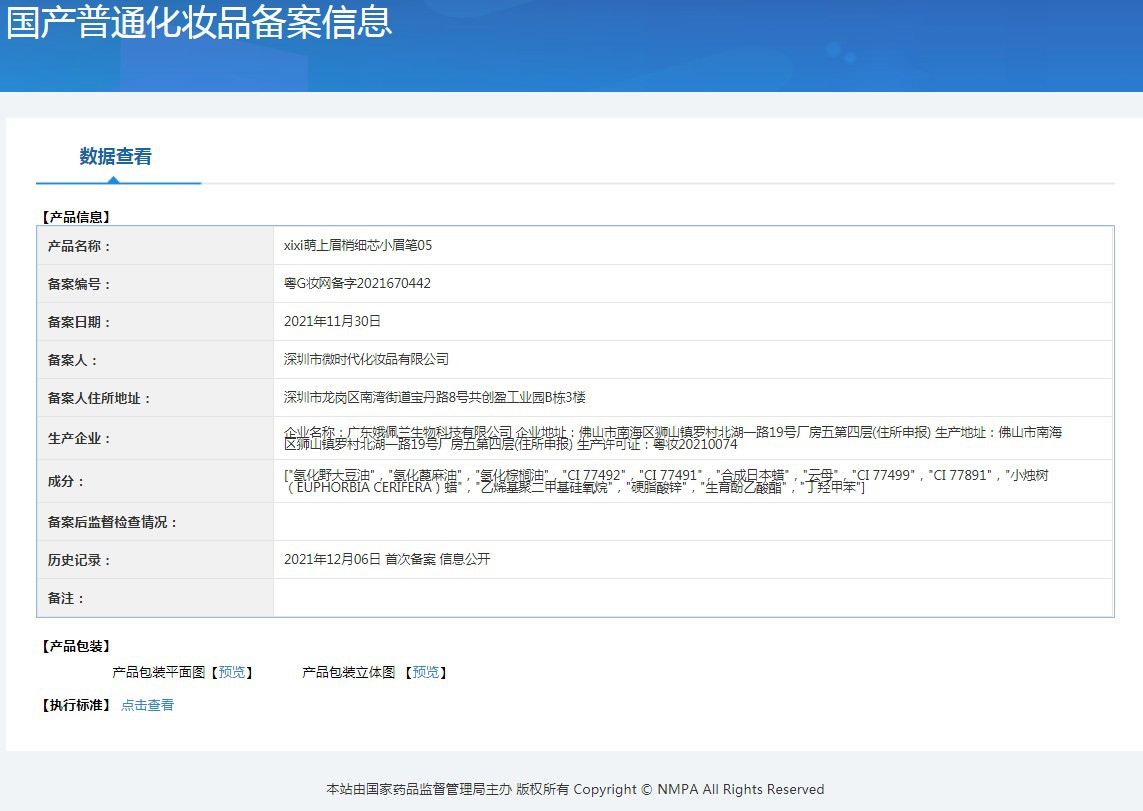The width and height of the screenshot is (1143, 811).
Task: Click the 备案人： label cell
Action: (155, 359)
